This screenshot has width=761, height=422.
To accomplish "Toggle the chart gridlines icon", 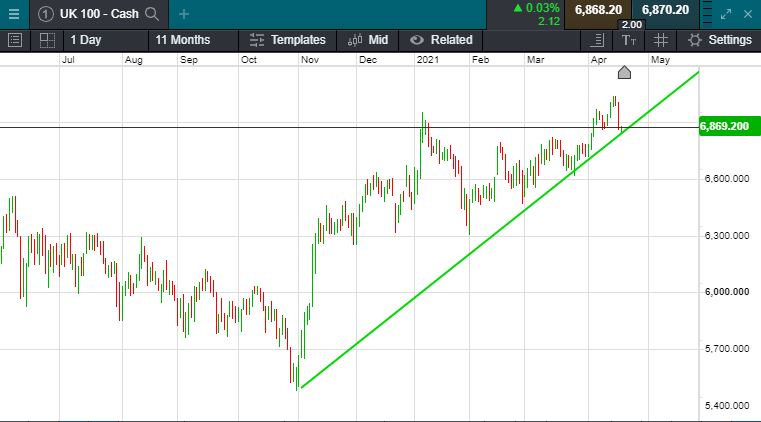I will pos(660,40).
